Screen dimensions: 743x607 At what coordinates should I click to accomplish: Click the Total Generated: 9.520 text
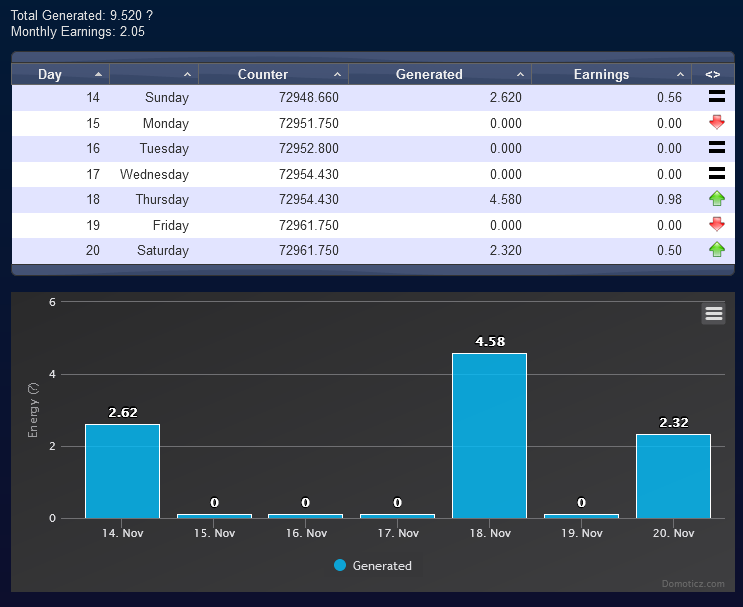pyautogui.click(x=76, y=15)
